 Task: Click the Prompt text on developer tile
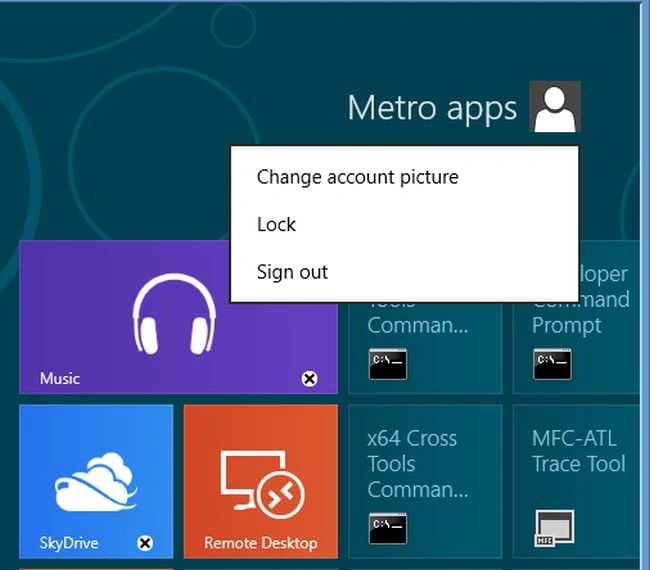(x=566, y=325)
